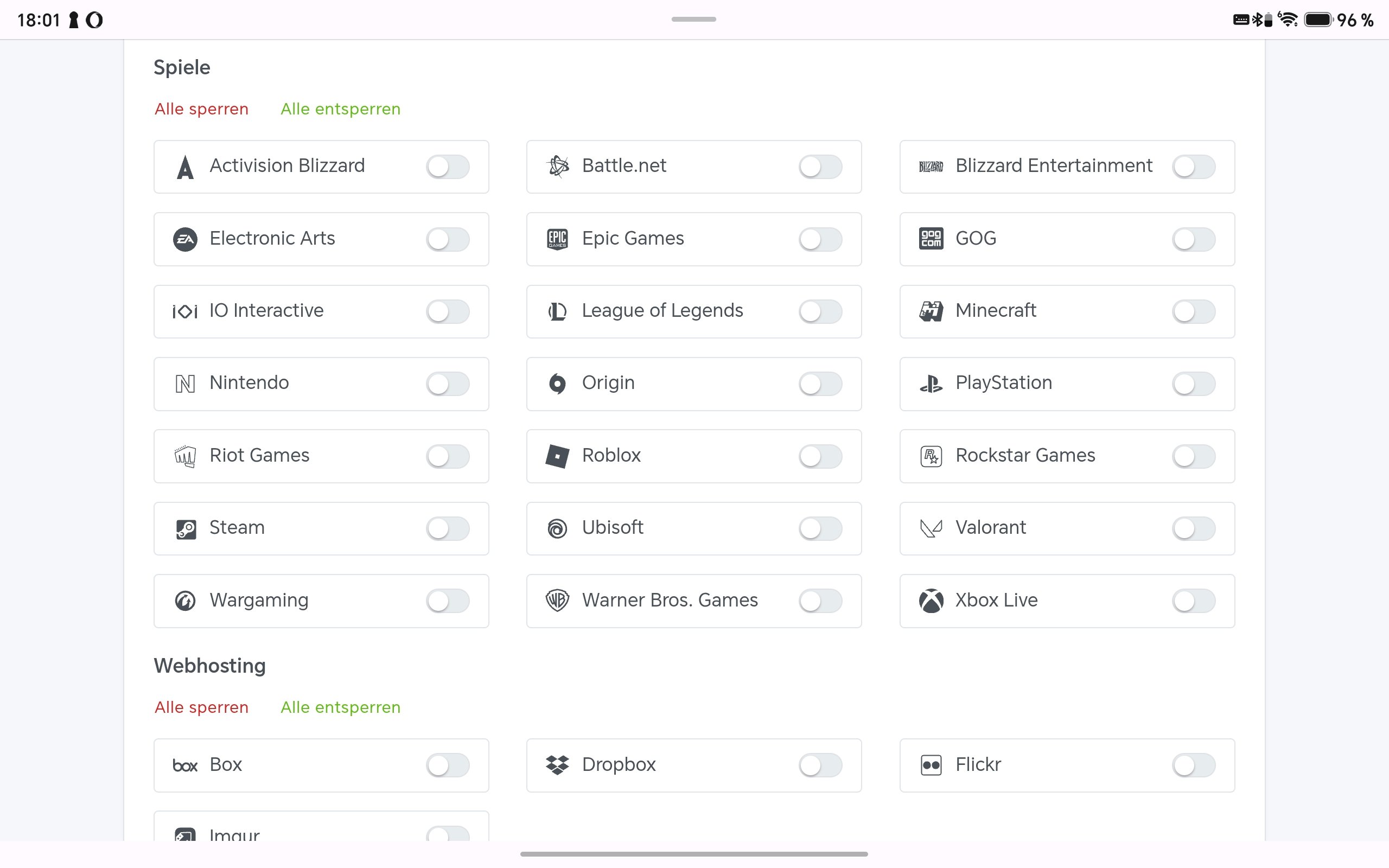Enable the Ubisoft block switch
Screen dimensions: 1389x868
tap(820, 529)
